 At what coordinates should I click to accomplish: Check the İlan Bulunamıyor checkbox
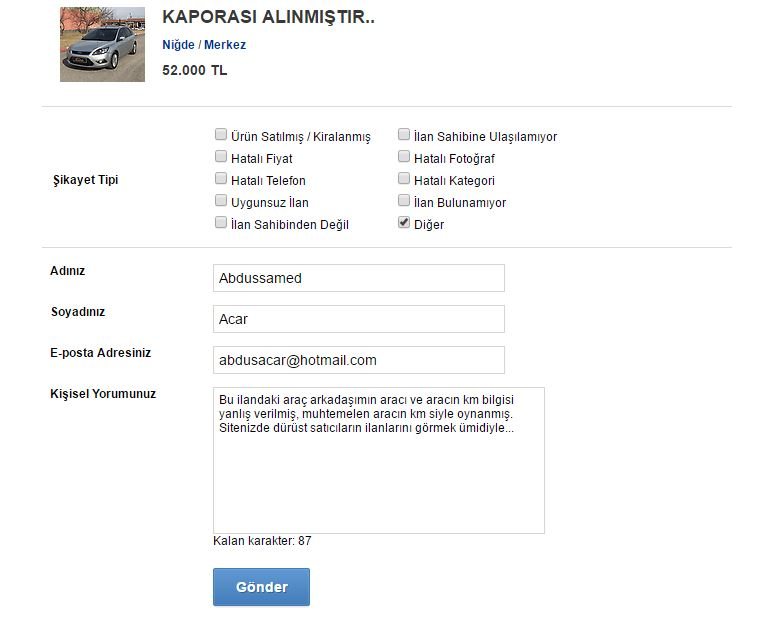[404, 200]
